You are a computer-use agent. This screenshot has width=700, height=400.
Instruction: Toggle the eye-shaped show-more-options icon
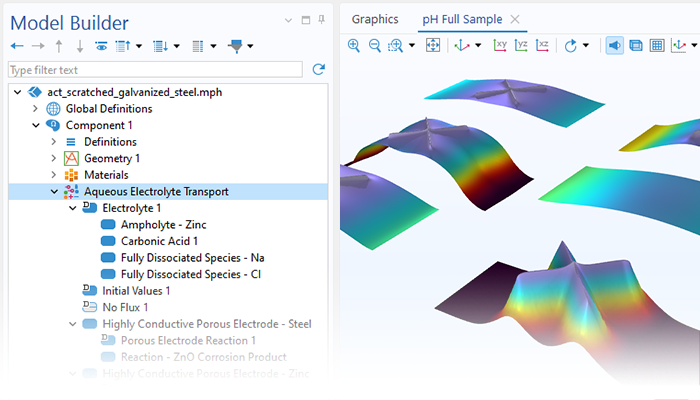tap(101, 46)
